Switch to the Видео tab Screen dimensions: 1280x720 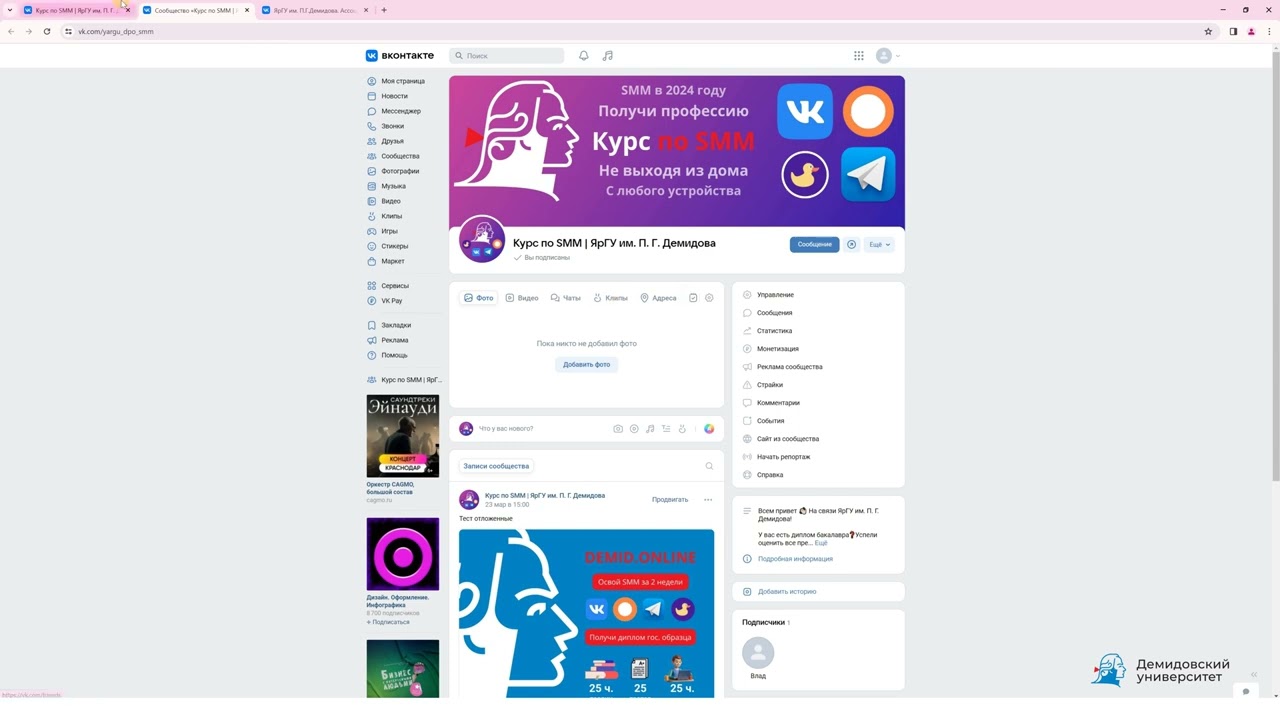coord(522,298)
